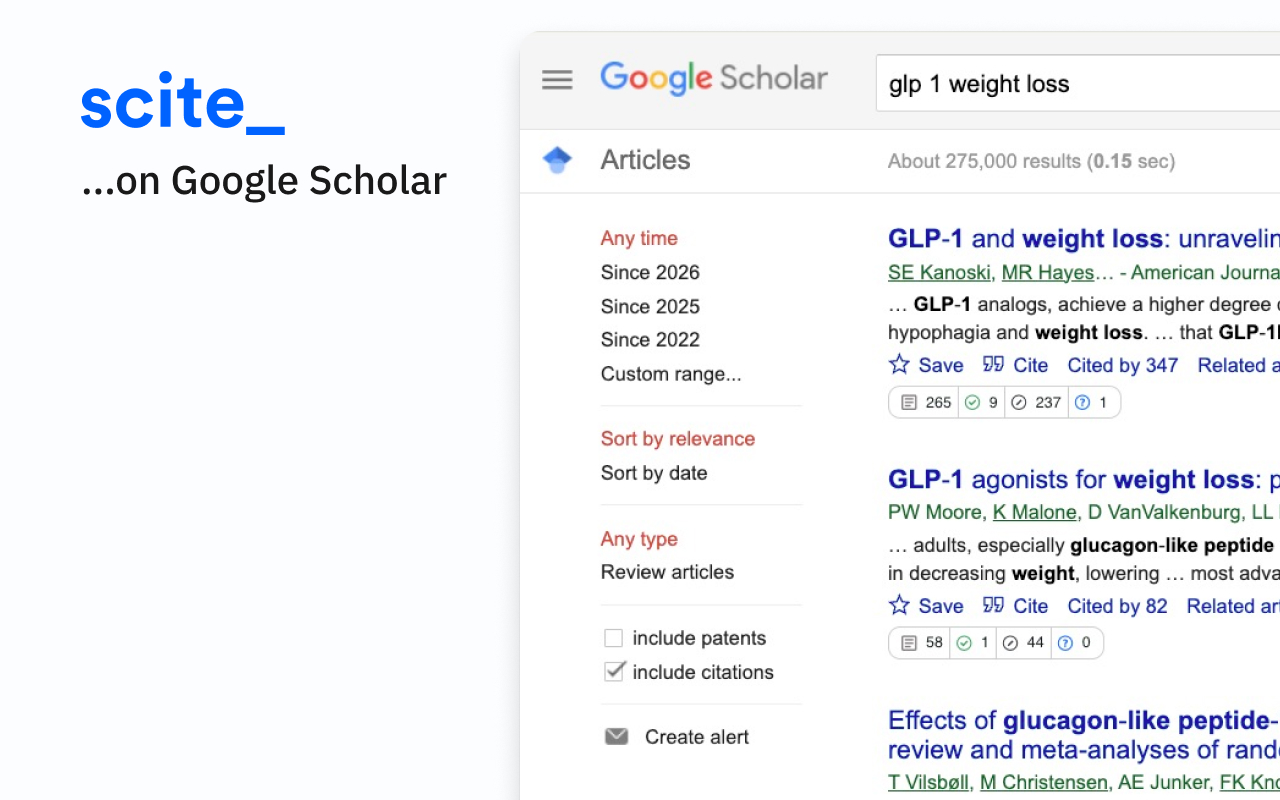Screen dimensions: 1280x800
Task: Enable the include patents checkbox
Action: 614,638
